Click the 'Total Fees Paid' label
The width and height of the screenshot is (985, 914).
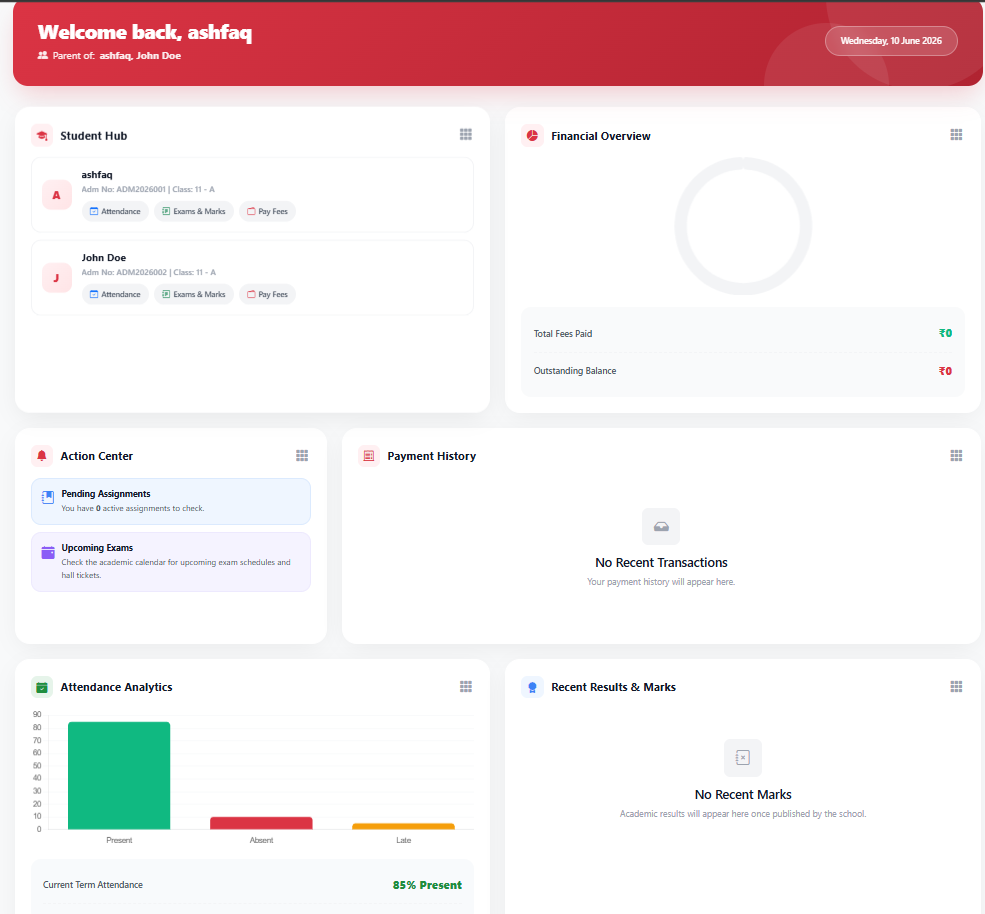click(x=563, y=334)
